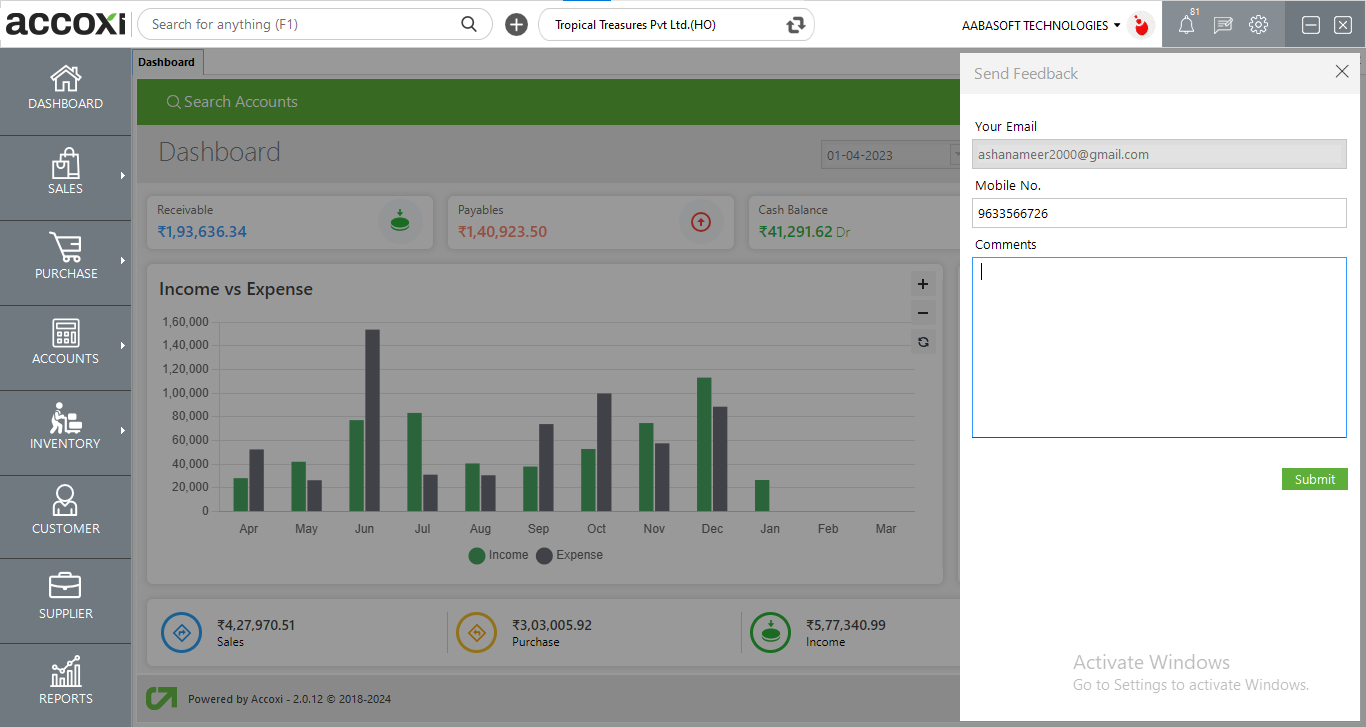Submit the feedback form
This screenshot has height=727, width=1366.
click(1314, 479)
